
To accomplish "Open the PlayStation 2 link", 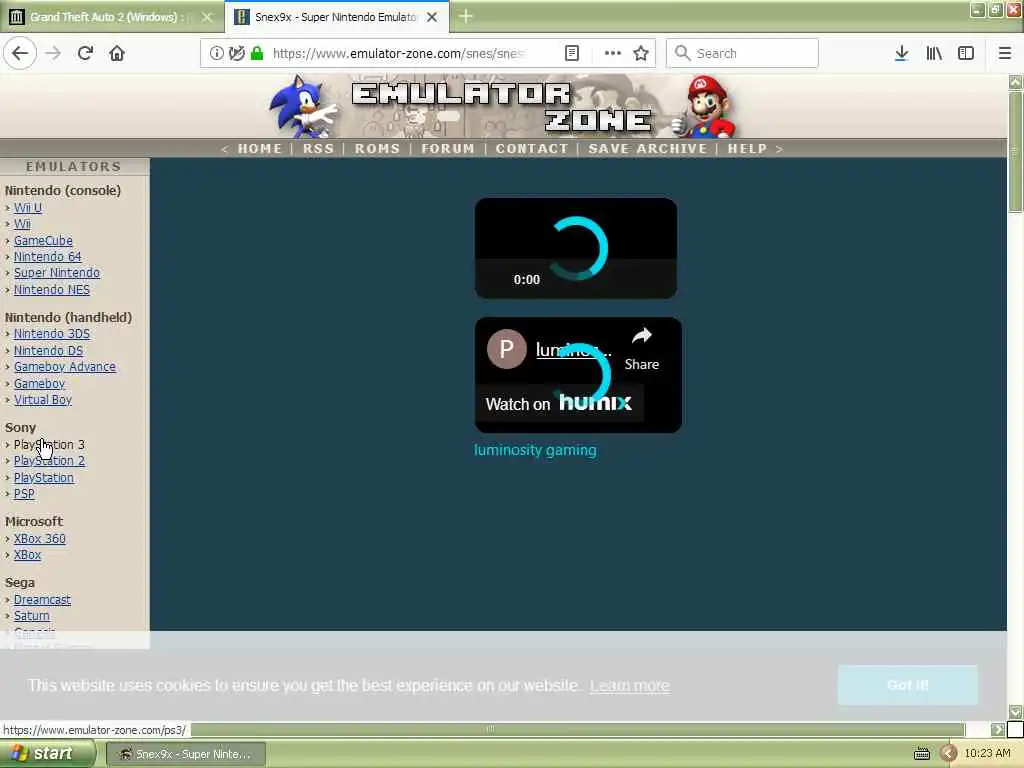I will click(49, 460).
